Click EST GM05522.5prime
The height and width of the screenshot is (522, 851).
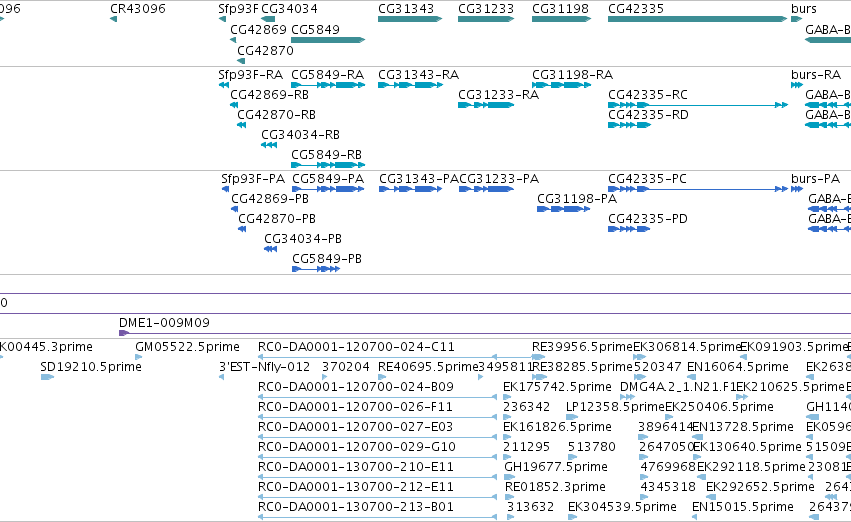tap(187, 347)
